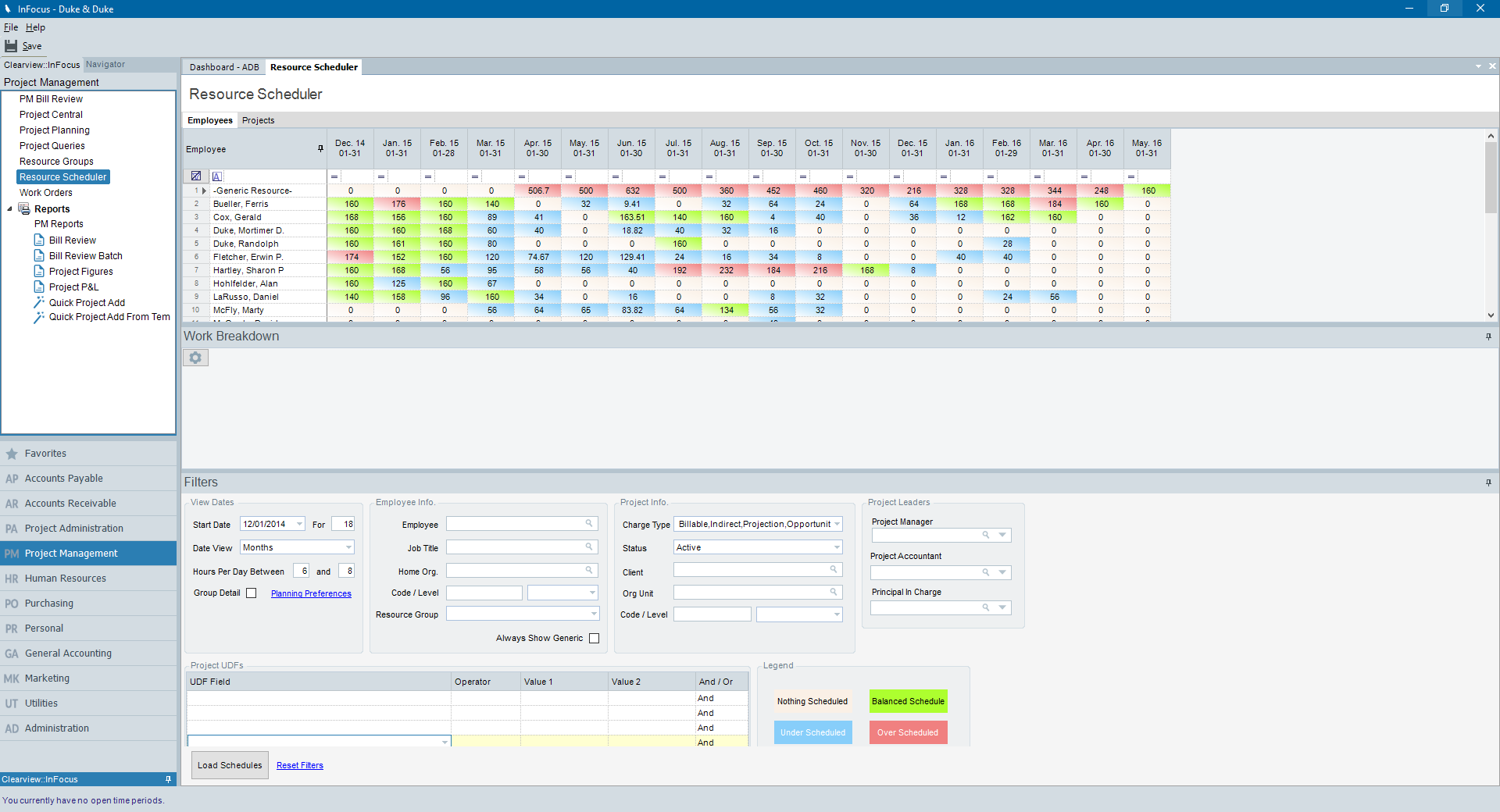Expand the Status Active dropdown
This screenshot has height=812, width=1500.
(x=837, y=548)
